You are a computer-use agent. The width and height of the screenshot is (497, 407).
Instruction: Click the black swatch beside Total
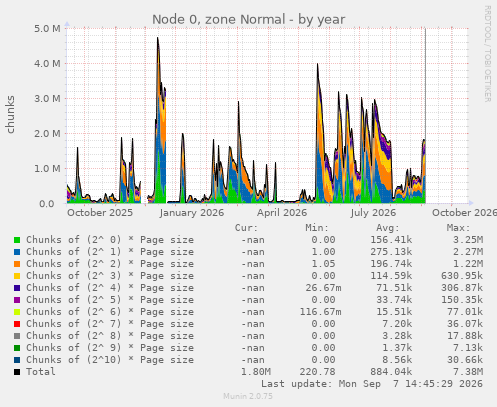pyautogui.click(x=17, y=372)
